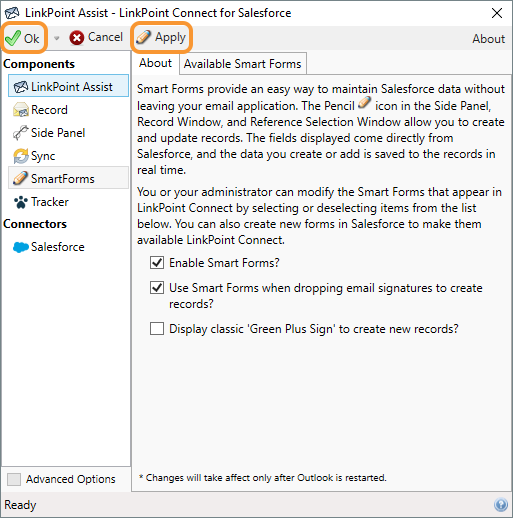Select the Record component icon
This screenshot has height=518, width=513.
pos(21,110)
